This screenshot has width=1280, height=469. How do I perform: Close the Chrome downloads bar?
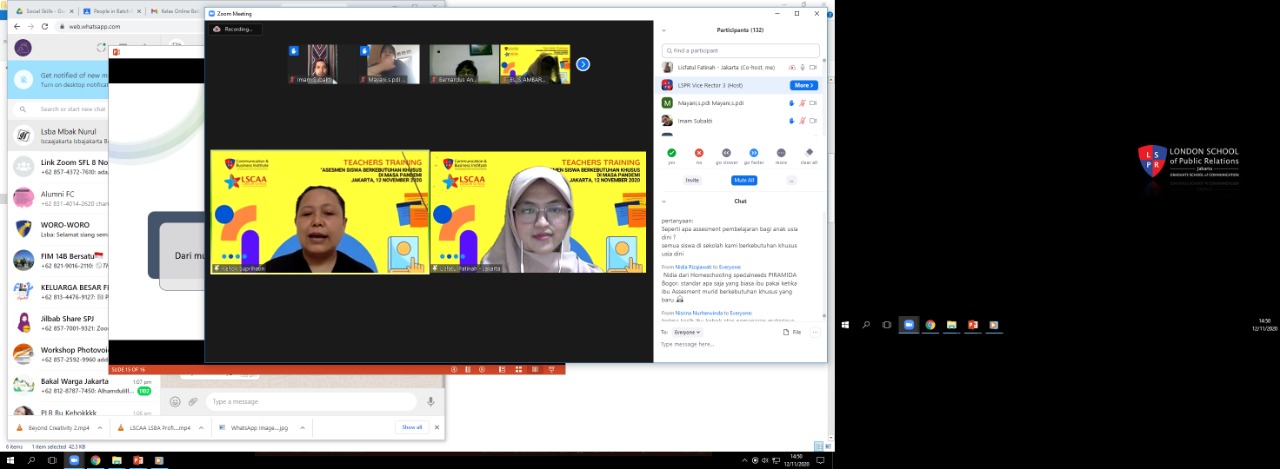click(437, 427)
